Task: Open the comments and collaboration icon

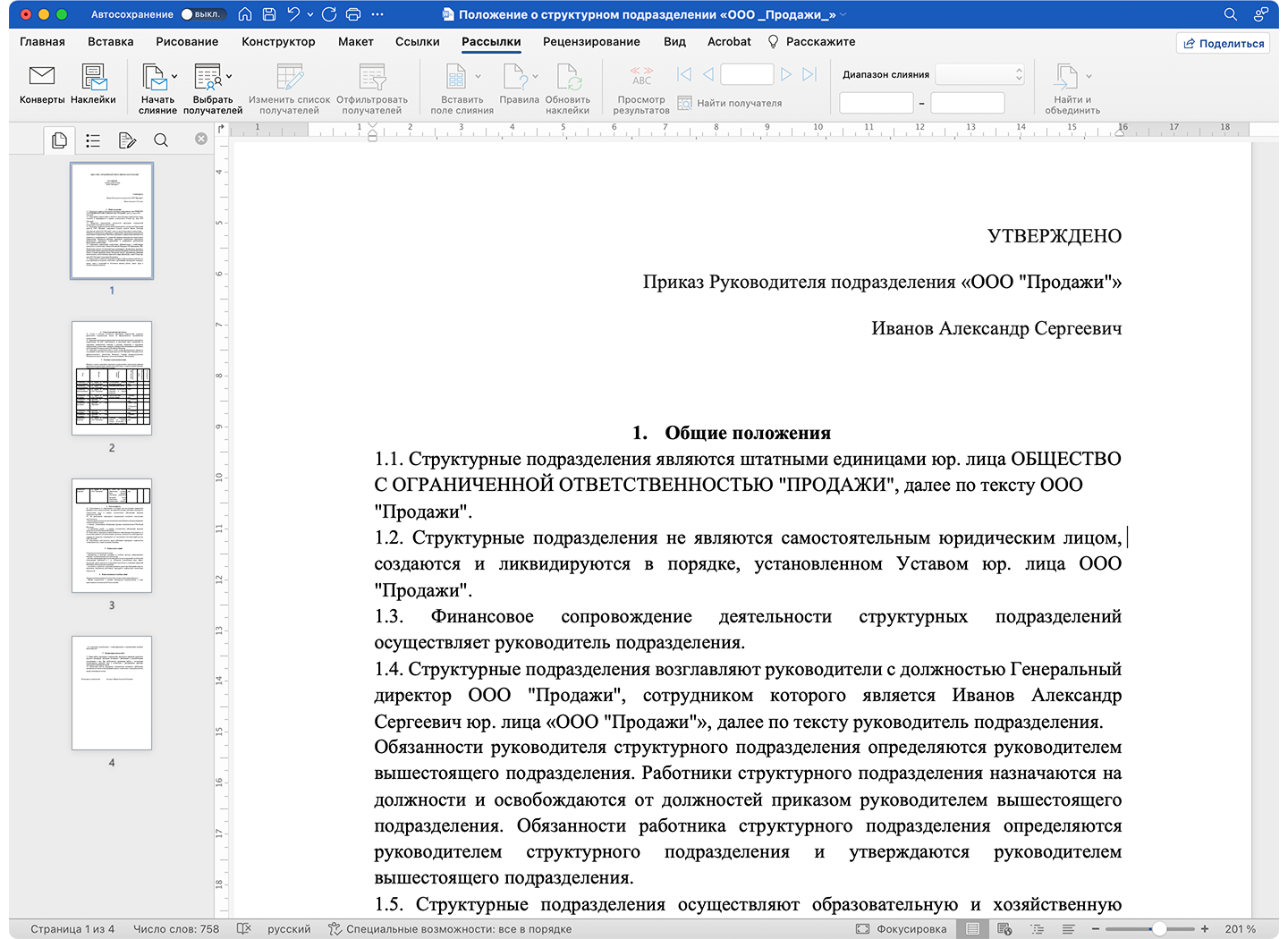Action: (1260, 14)
